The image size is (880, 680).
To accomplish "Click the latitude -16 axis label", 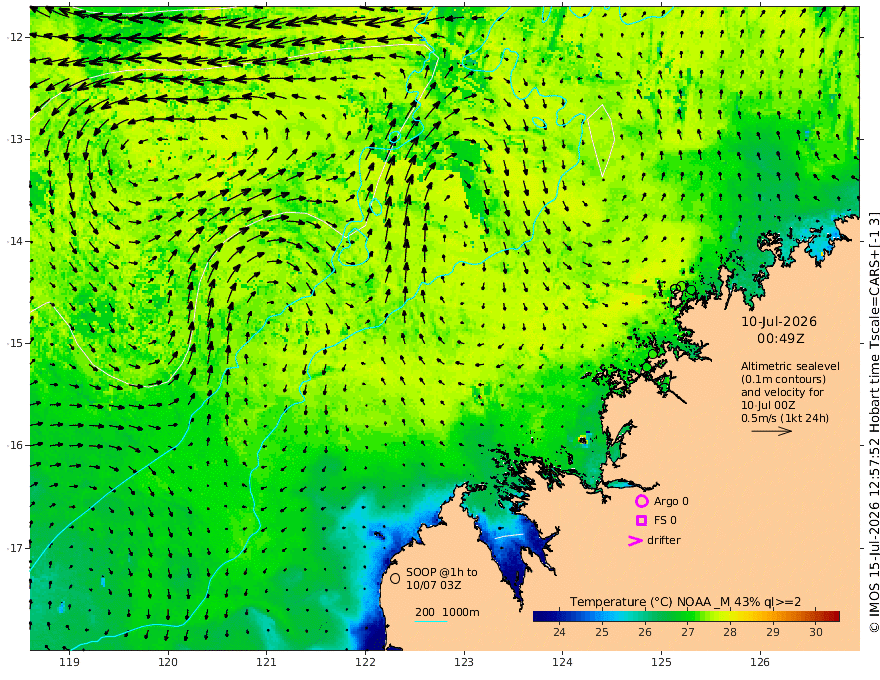I will point(16,445).
